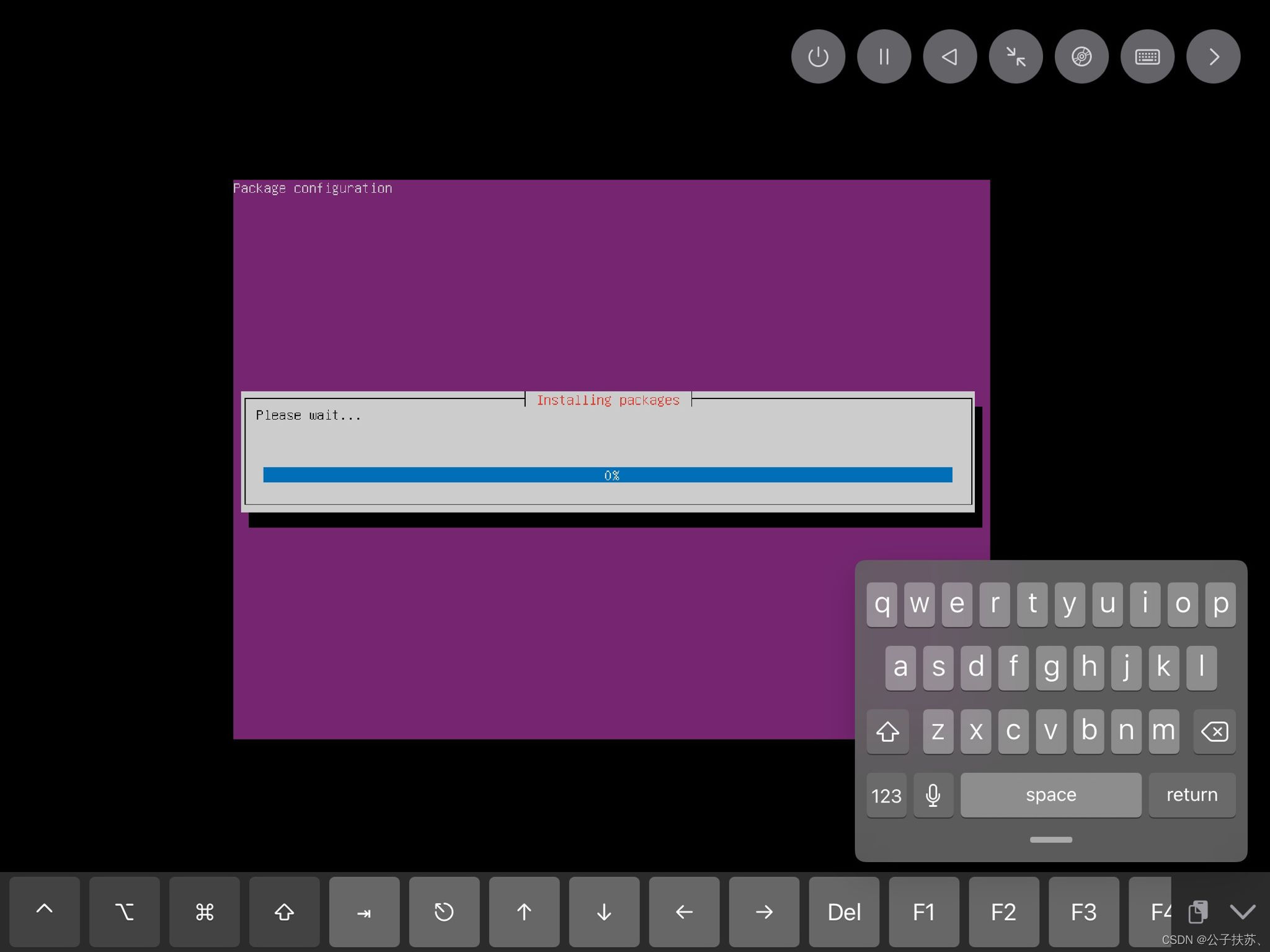Click the back triangle toolbar icon
Image resolution: width=1270 pixels, height=952 pixels.
(x=949, y=56)
